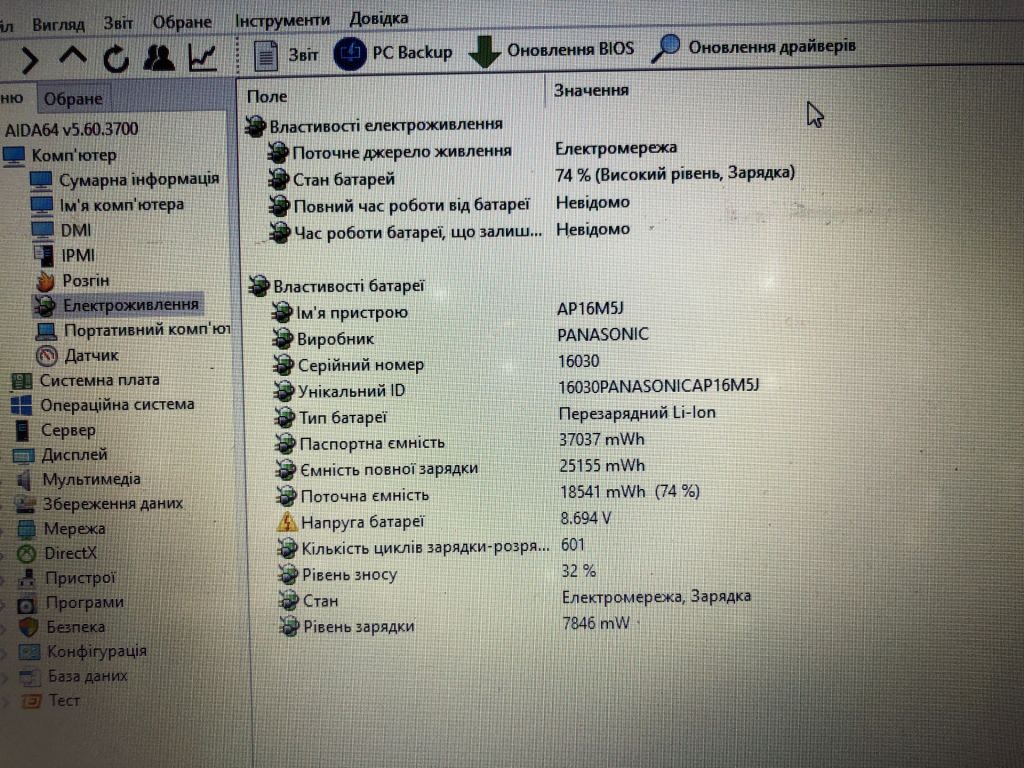The image size is (1024, 768).
Task: Switch to the Обране tab
Action: pyautogui.click(x=73, y=99)
